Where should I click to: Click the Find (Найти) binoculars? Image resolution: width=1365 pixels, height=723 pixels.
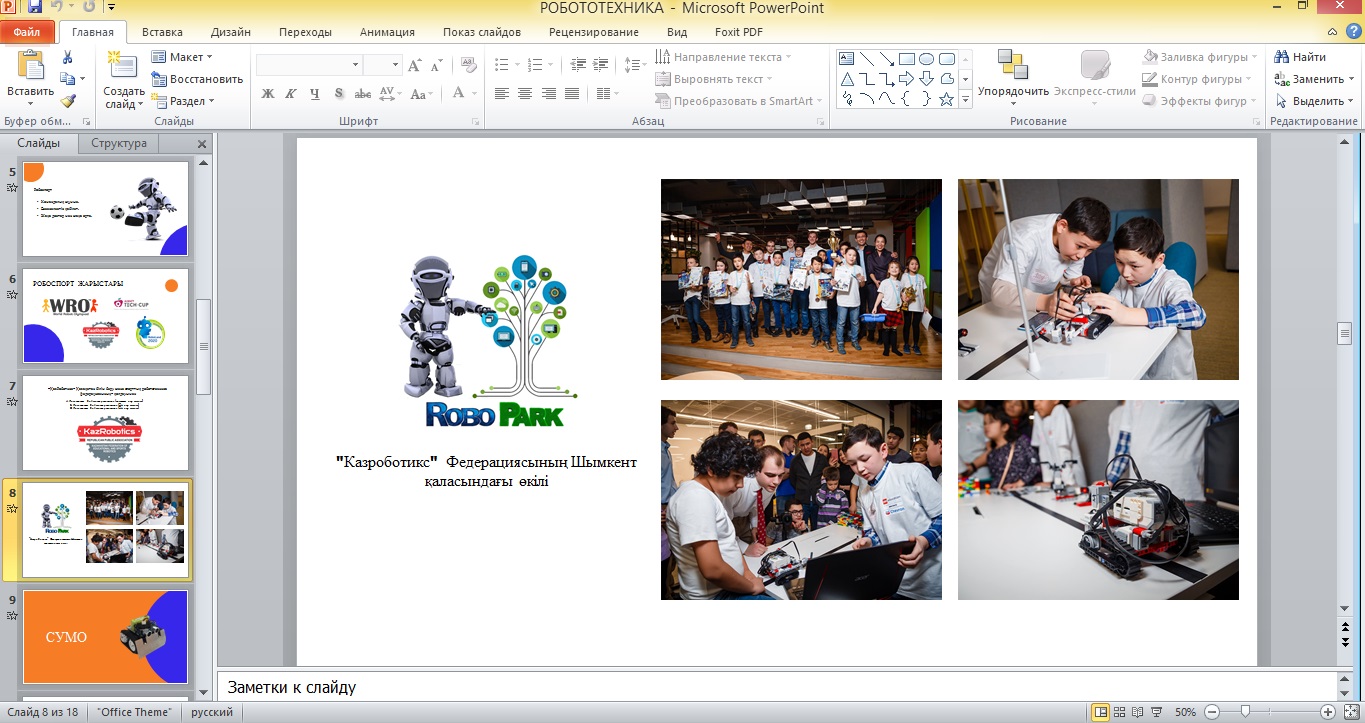(x=1281, y=57)
